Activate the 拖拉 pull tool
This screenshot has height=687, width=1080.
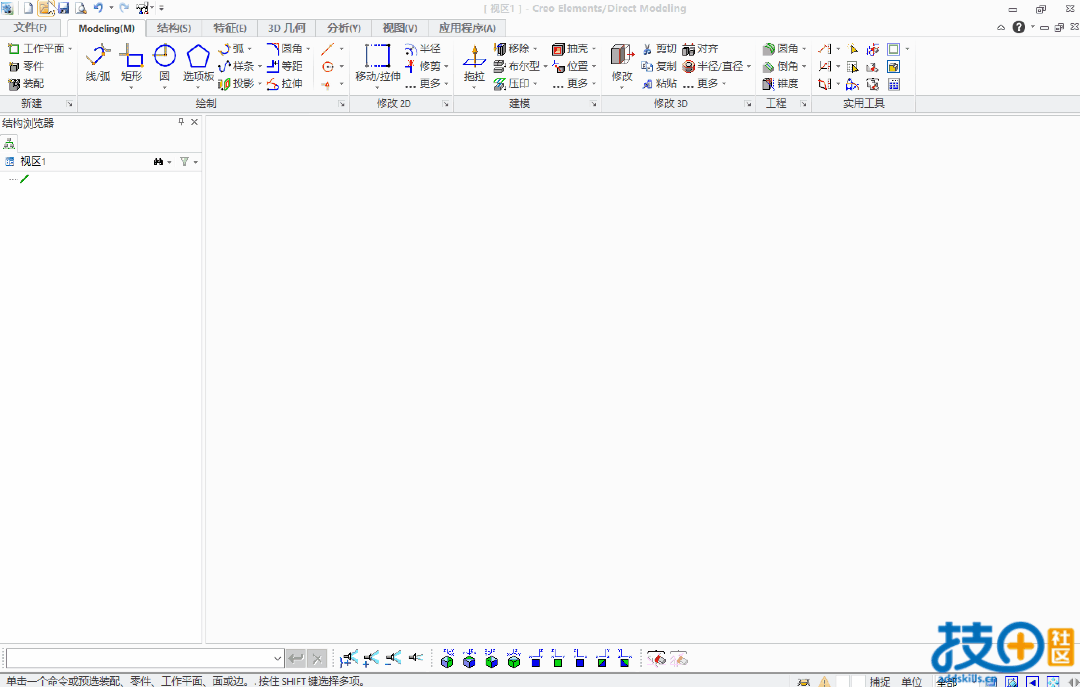[x=474, y=63]
